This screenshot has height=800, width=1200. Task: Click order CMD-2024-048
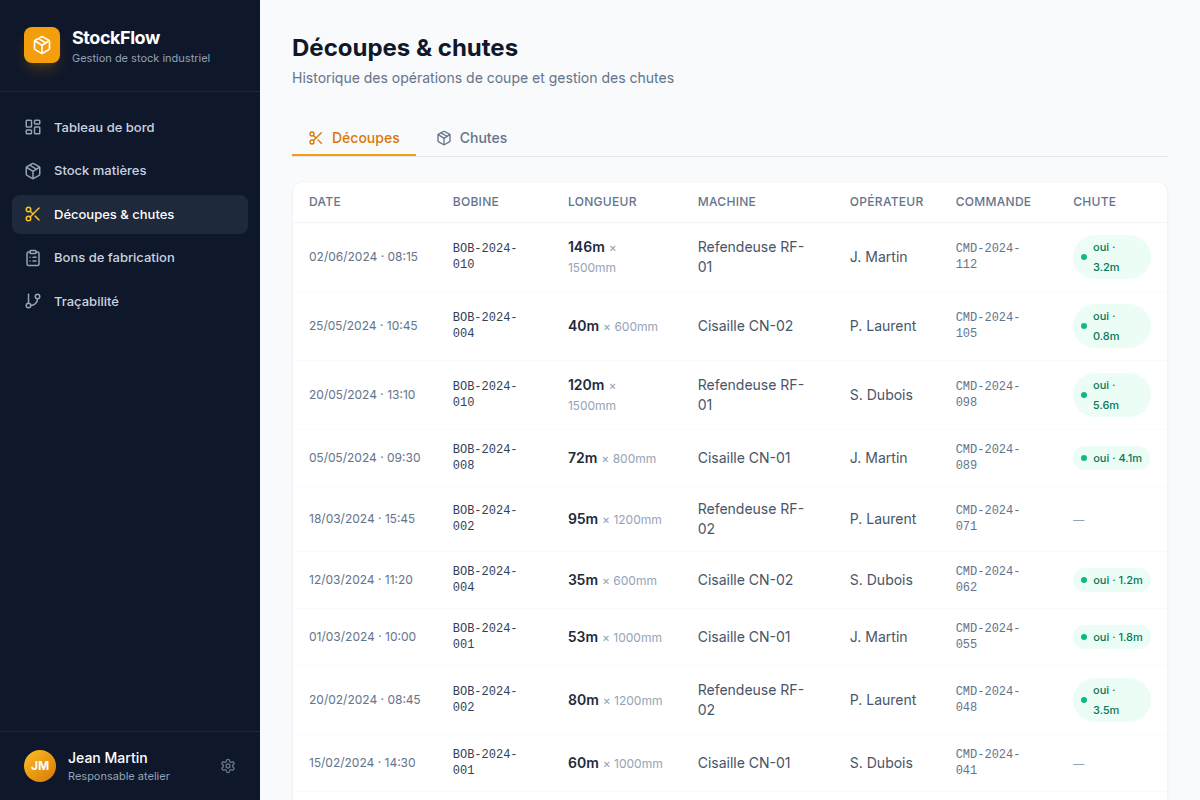988,700
